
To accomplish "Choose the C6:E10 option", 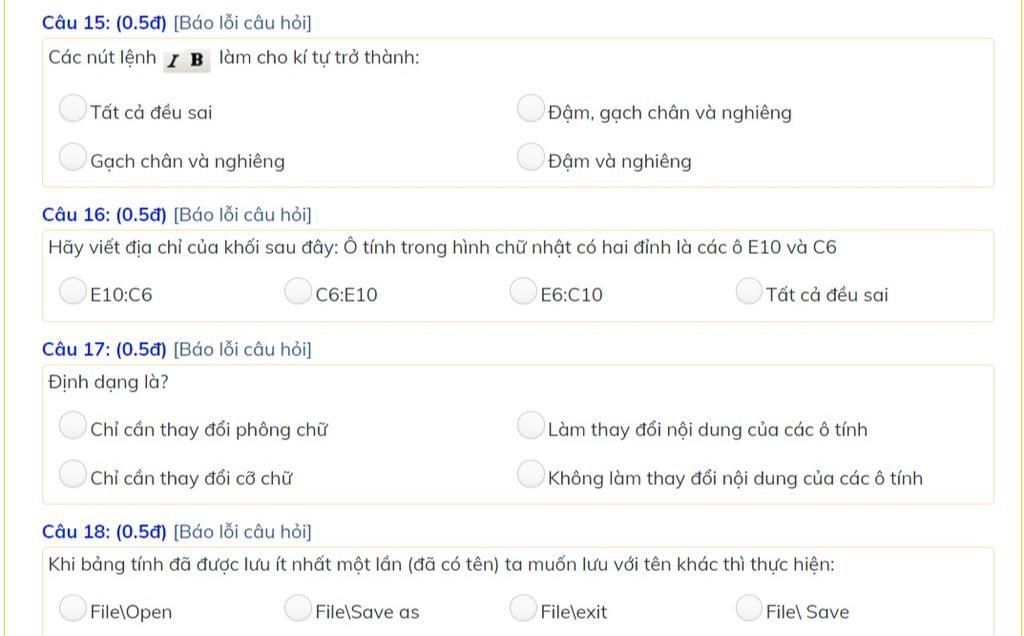I will point(298,291).
